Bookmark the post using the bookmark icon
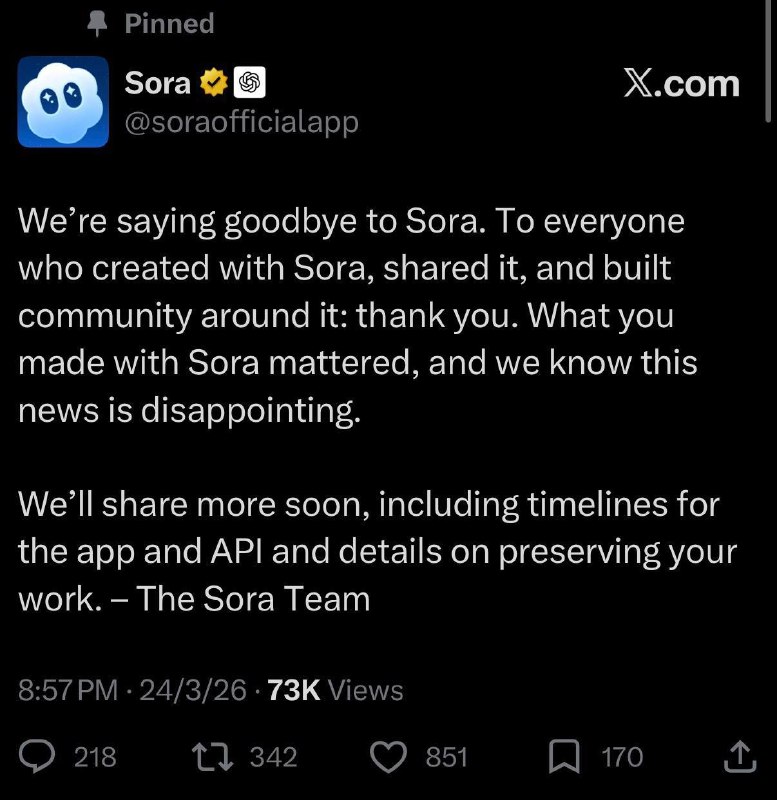The width and height of the screenshot is (777, 800). (565, 758)
